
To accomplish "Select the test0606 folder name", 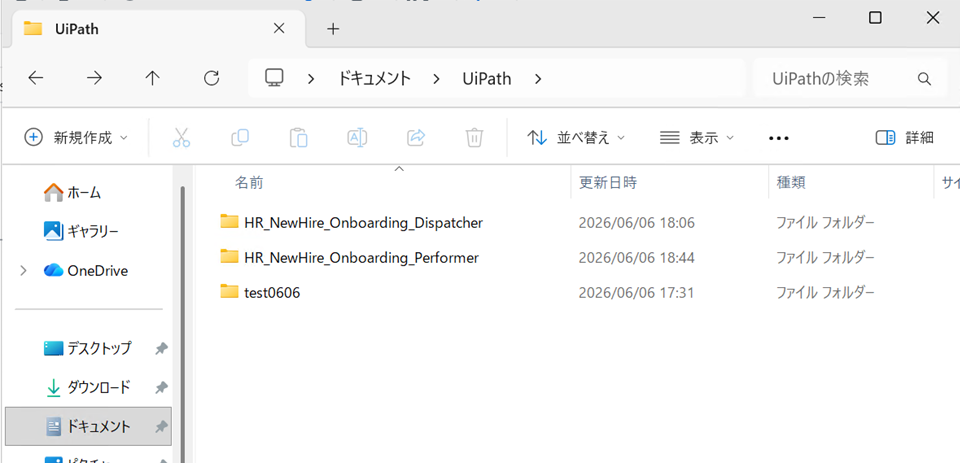I will pyautogui.click(x=272, y=293).
